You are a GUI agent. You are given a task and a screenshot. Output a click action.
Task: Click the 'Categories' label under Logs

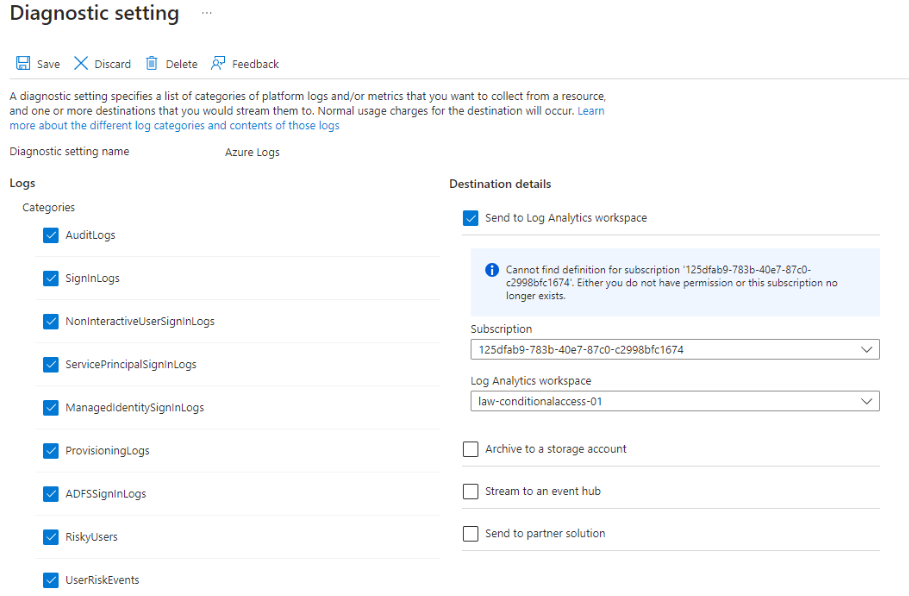[x=49, y=208]
